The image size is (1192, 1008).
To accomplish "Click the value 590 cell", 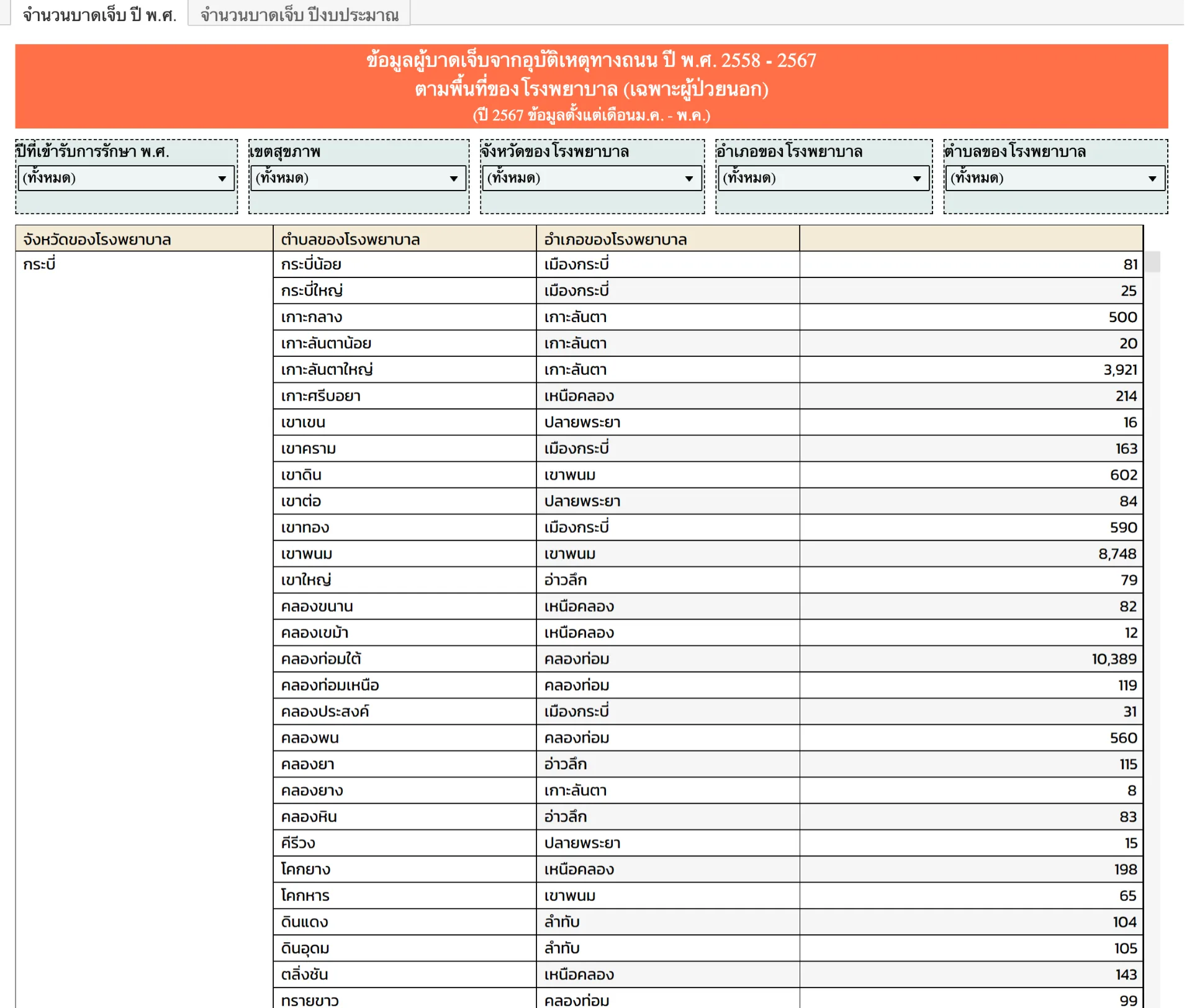I will pos(971,528).
